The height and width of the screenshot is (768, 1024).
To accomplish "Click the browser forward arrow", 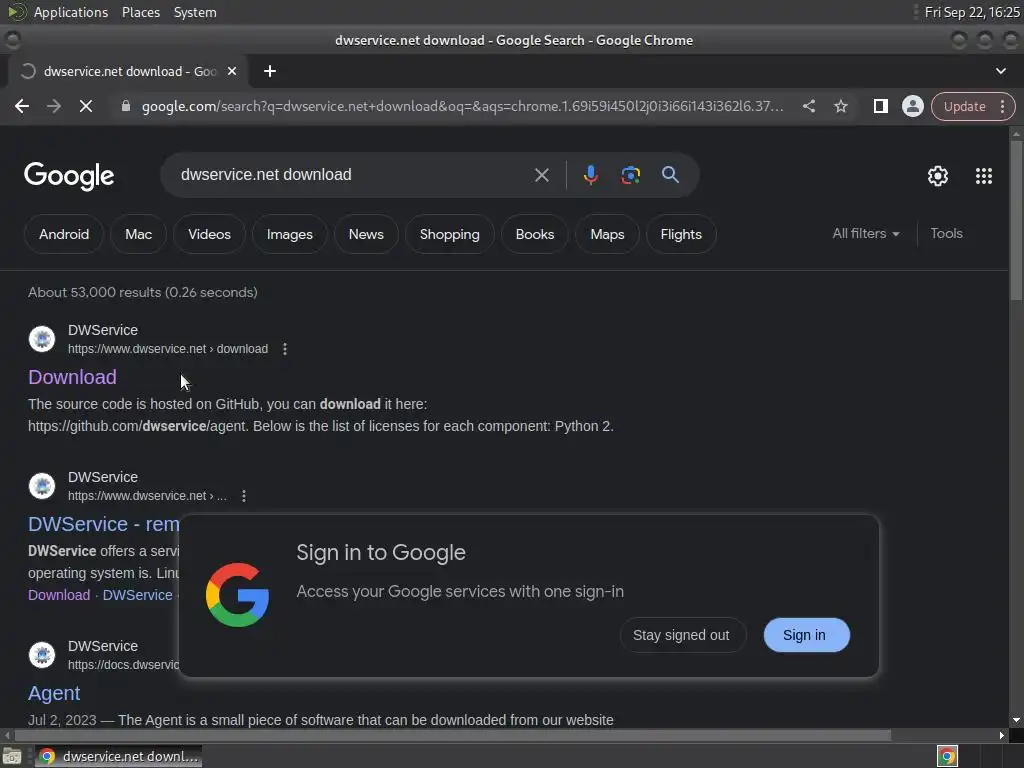I will coord(54,106).
